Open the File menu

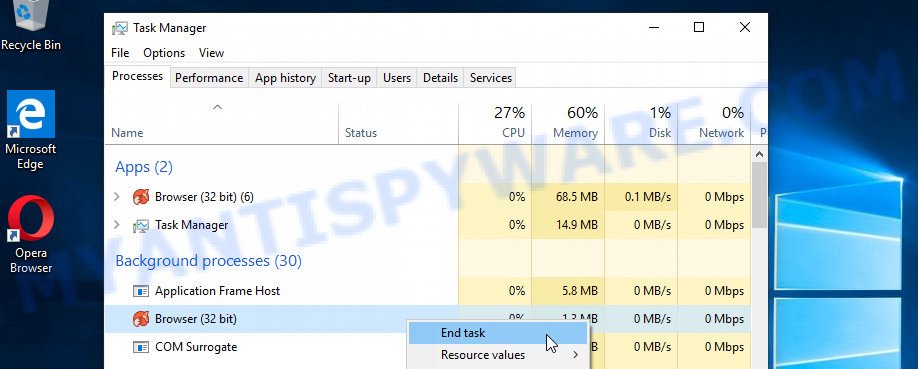[x=120, y=53]
